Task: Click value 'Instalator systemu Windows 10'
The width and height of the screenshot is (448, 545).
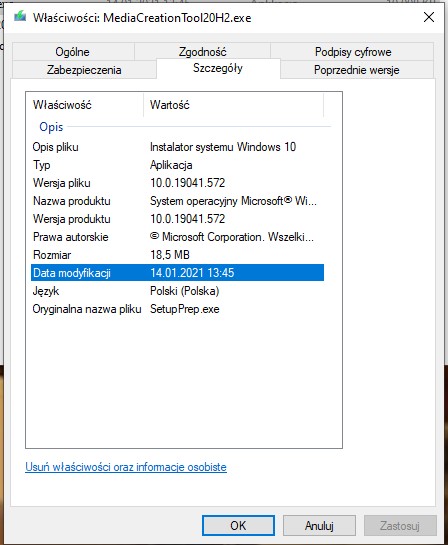Action: click(x=223, y=147)
